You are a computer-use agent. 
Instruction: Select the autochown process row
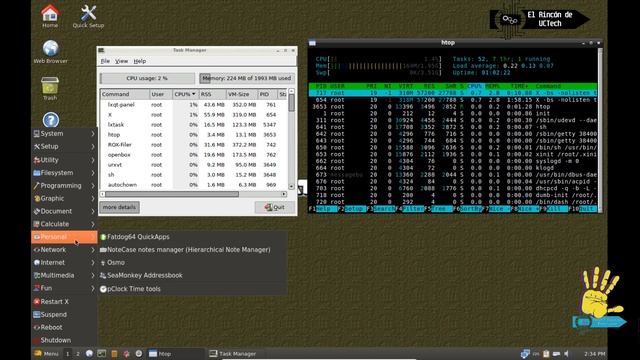pyautogui.click(x=194, y=184)
